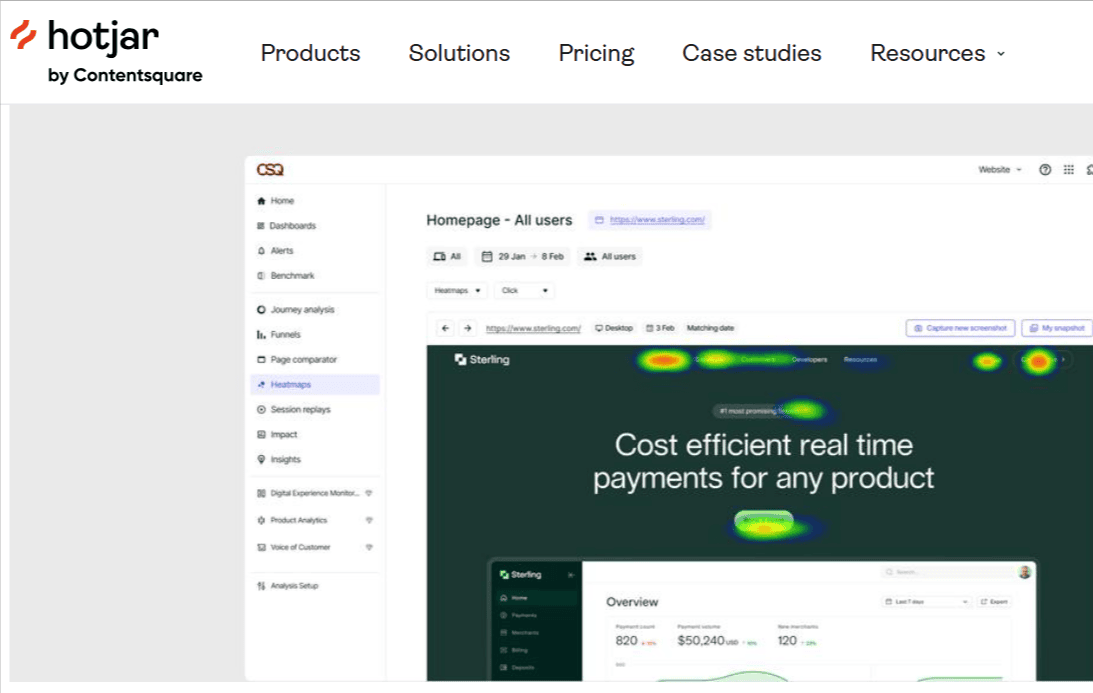
Task: Click the user avatar in the Sterling dashboard
Action: click(x=1025, y=572)
